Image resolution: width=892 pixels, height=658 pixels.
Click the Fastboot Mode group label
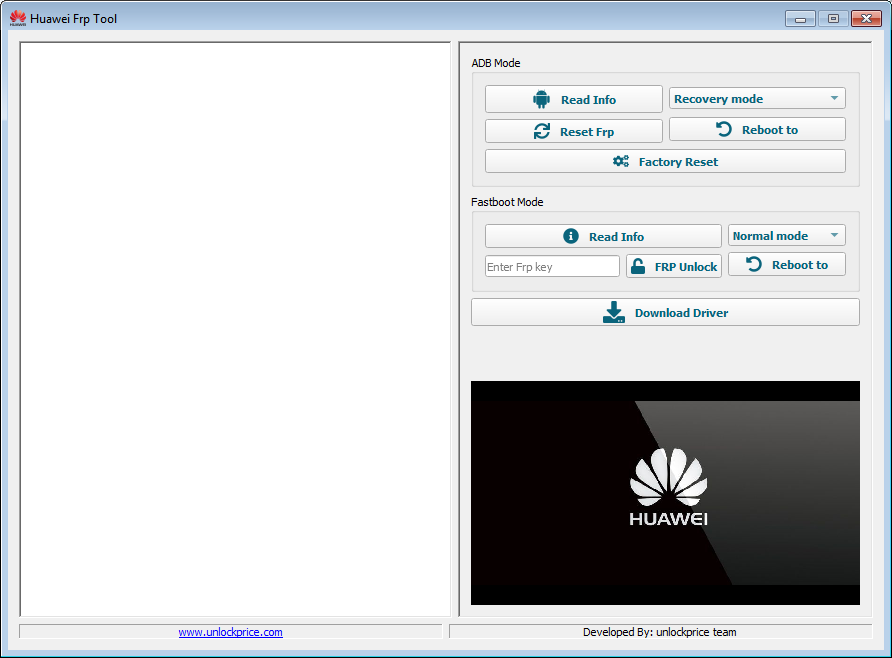pos(507,202)
